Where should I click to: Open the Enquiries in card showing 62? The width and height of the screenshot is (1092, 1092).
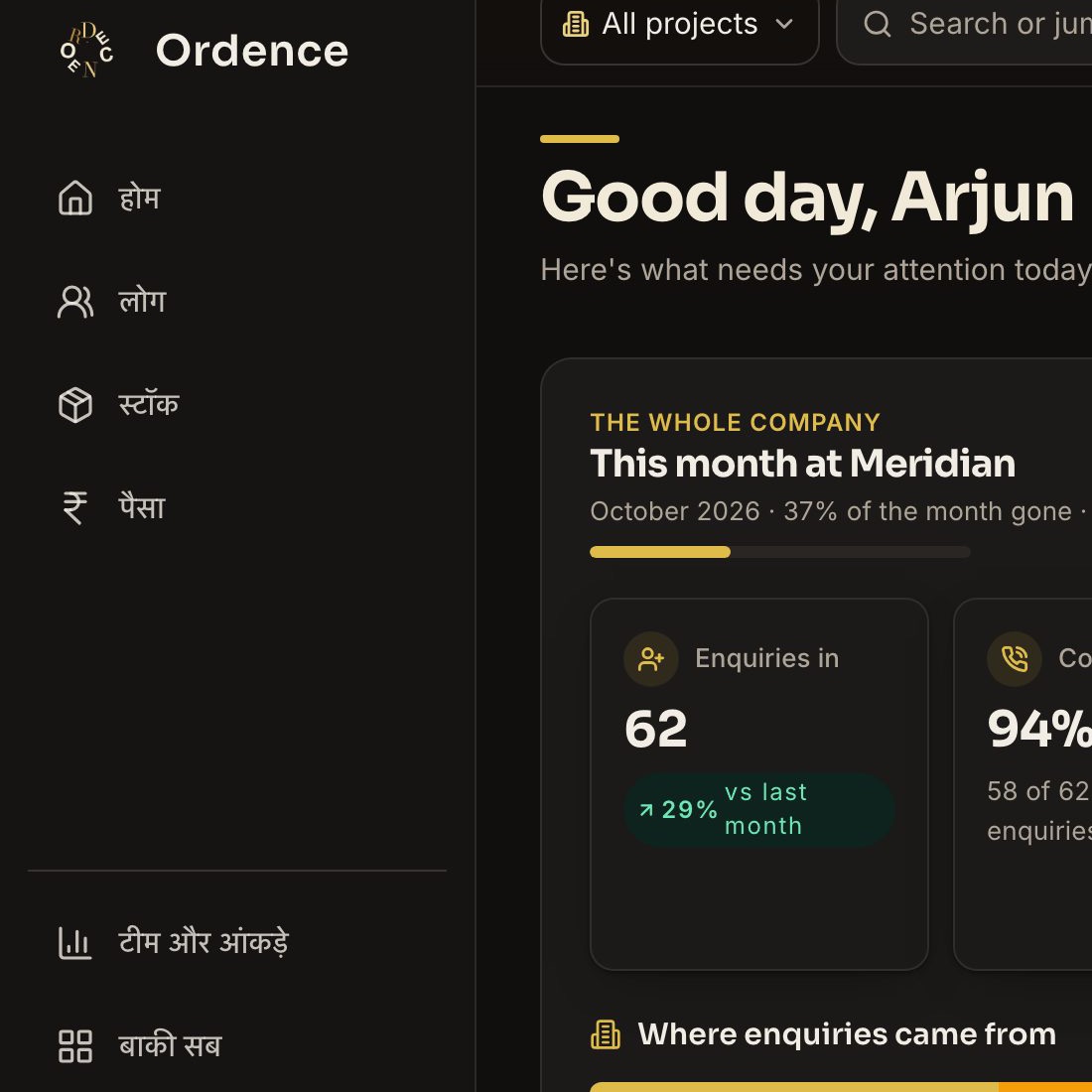point(759,784)
